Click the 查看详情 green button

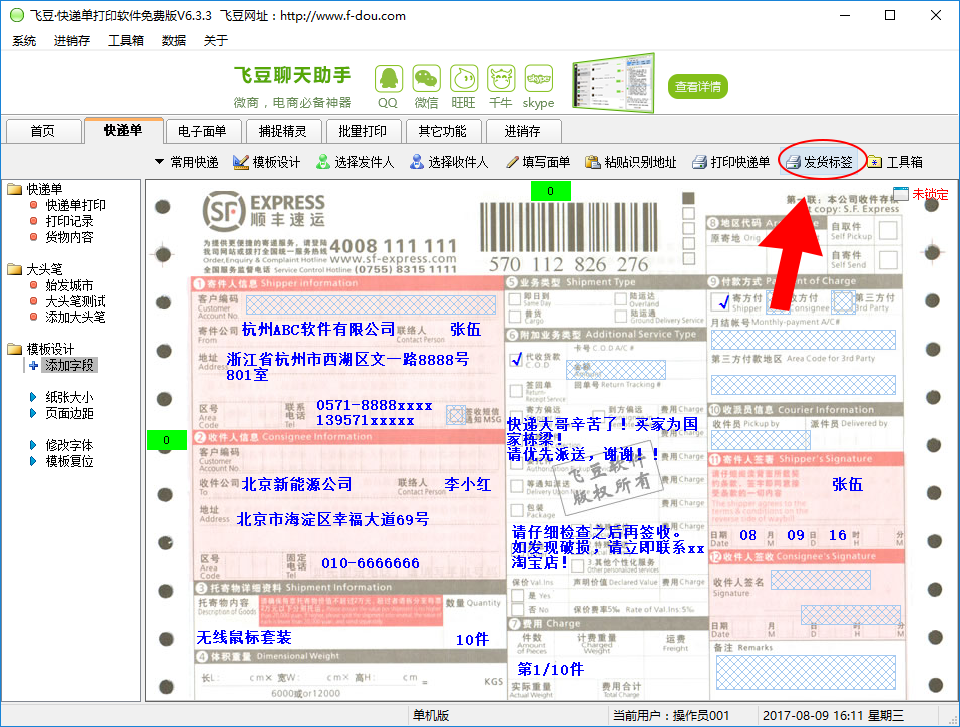[697, 86]
